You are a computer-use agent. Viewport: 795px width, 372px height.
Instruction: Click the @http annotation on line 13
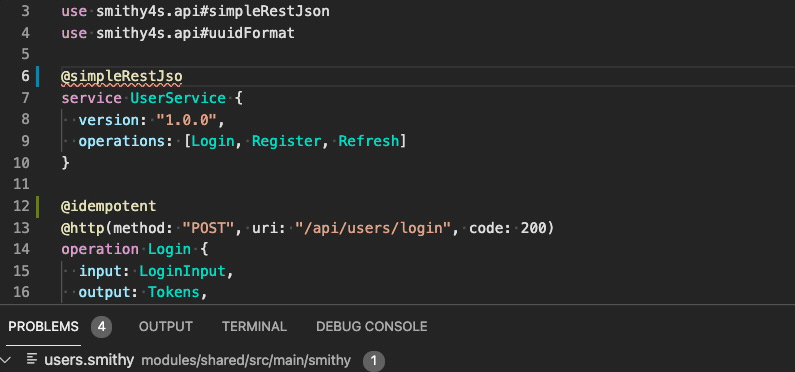[83, 228]
